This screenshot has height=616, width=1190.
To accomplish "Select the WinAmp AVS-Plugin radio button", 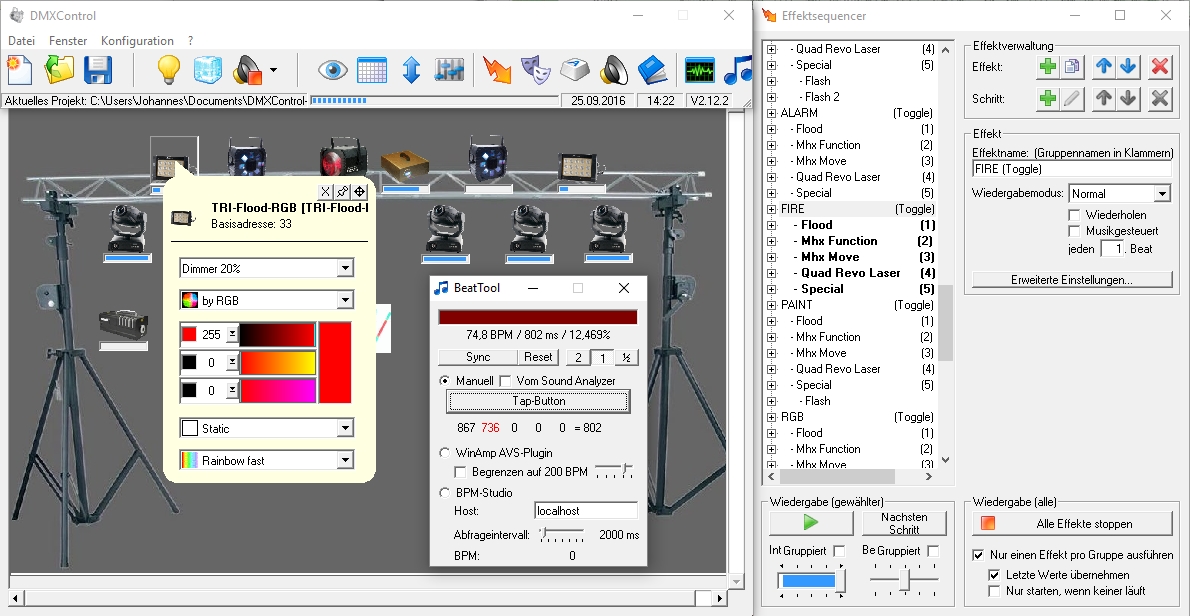I will pyautogui.click(x=445, y=453).
